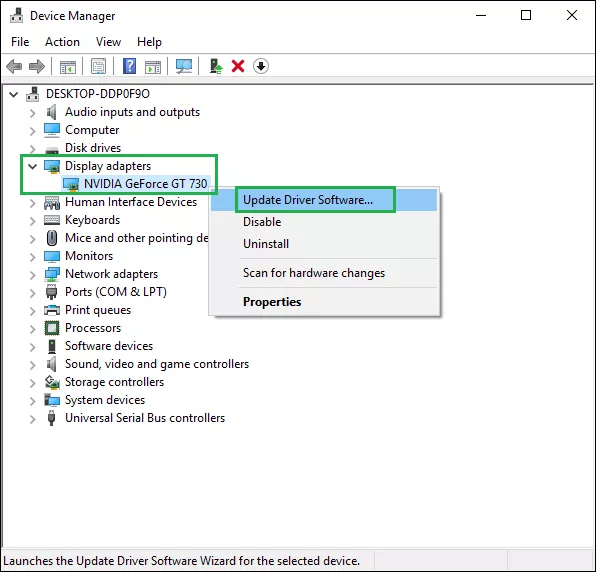Click the Processors chip icon
The width and height of the screenshot is (596, 572).
[x=52, y=328]
